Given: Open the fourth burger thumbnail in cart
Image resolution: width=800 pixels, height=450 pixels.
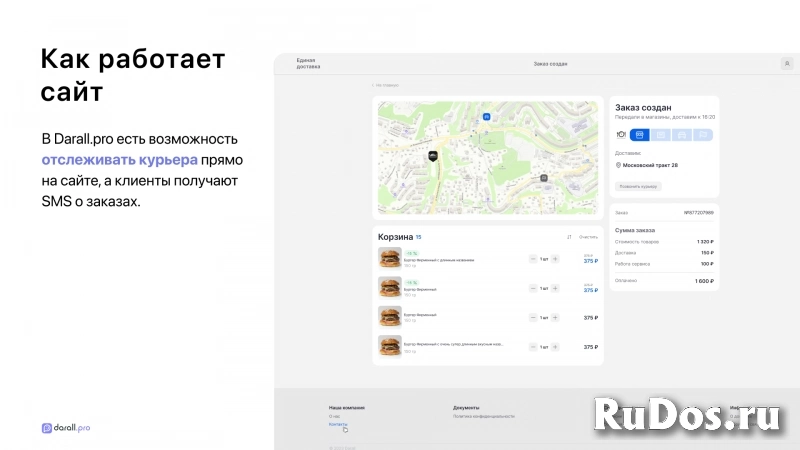Looking at the screenshot, I should click(390, 346).
